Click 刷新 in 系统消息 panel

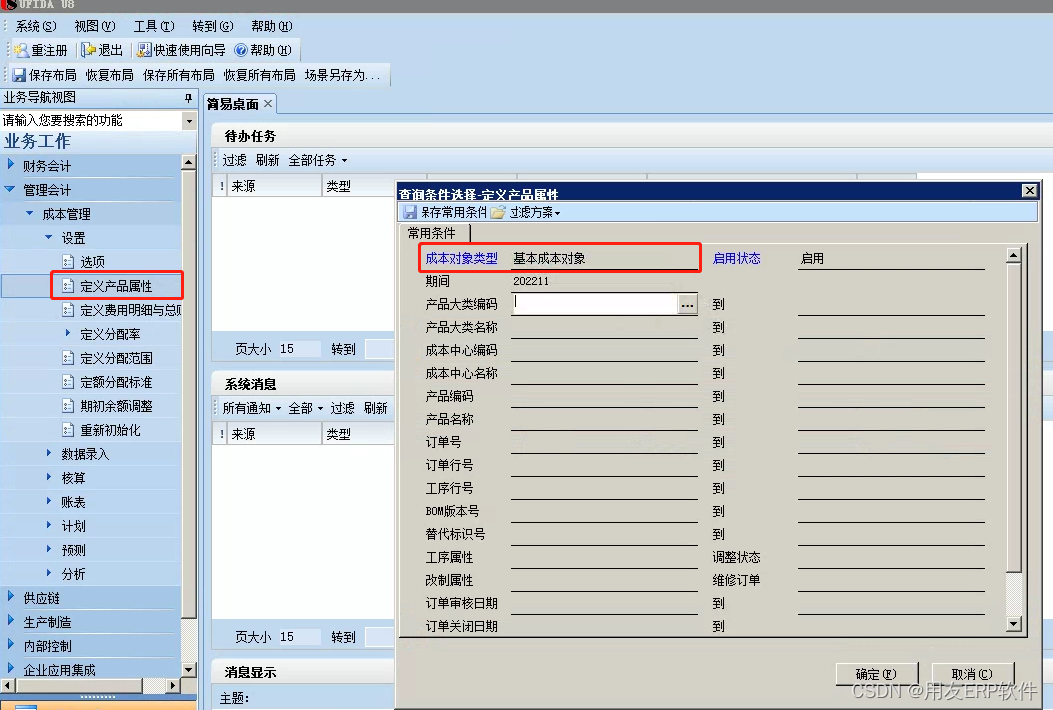pyautogui.click(x=375, y=408)
